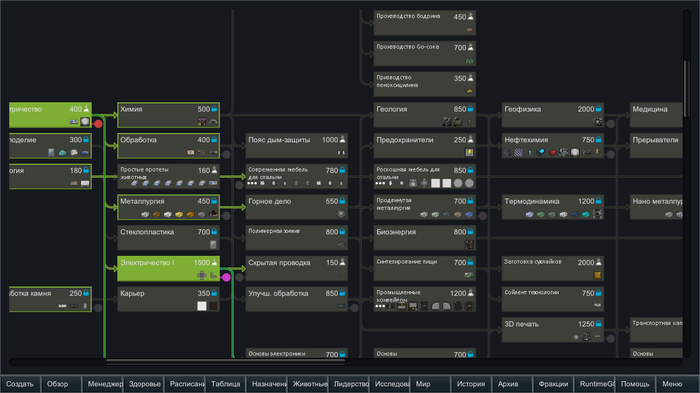Click the lock icon on Улучш. обработка

(342, 293)
